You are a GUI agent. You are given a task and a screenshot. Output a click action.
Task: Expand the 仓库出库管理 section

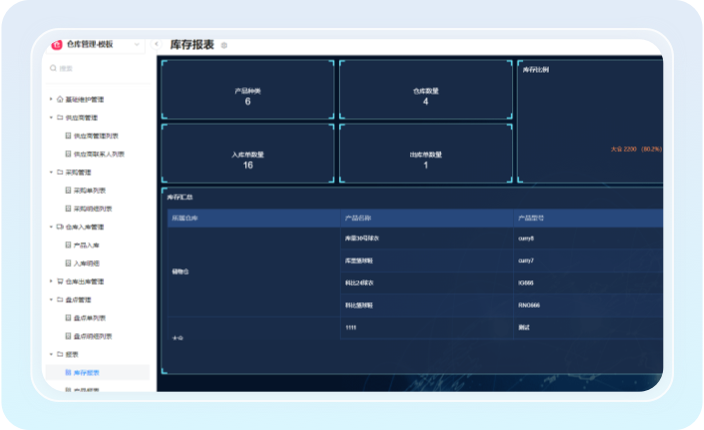[50, 282]
